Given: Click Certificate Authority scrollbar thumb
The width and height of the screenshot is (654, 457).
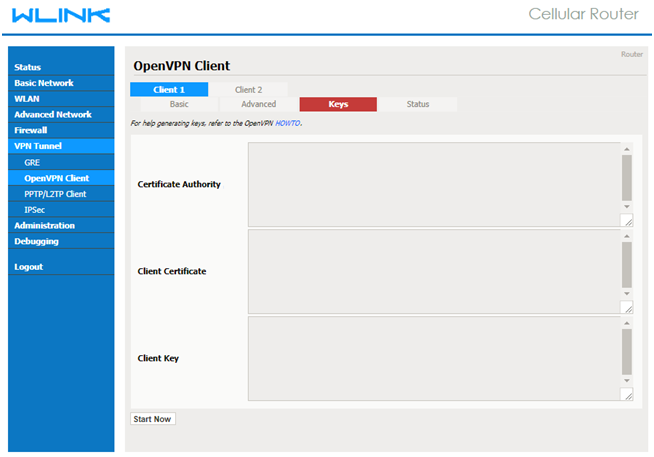Looking at the screenshot, I should [x=626, y=178].
